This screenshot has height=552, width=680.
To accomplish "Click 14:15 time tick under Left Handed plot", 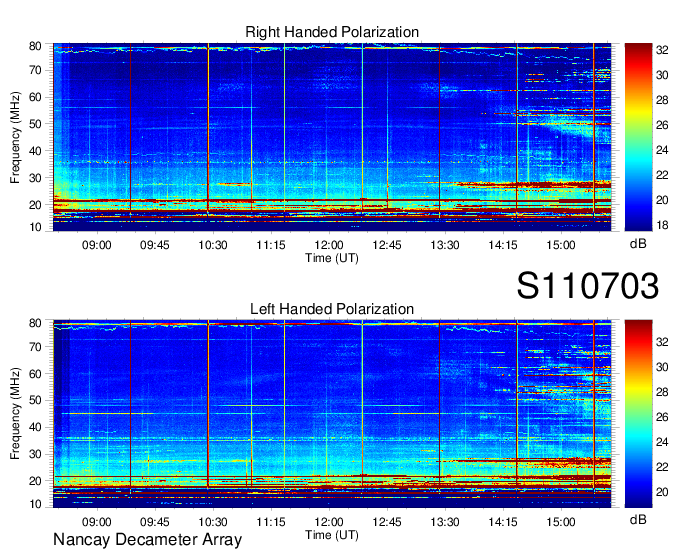I will tap(503, 522).
